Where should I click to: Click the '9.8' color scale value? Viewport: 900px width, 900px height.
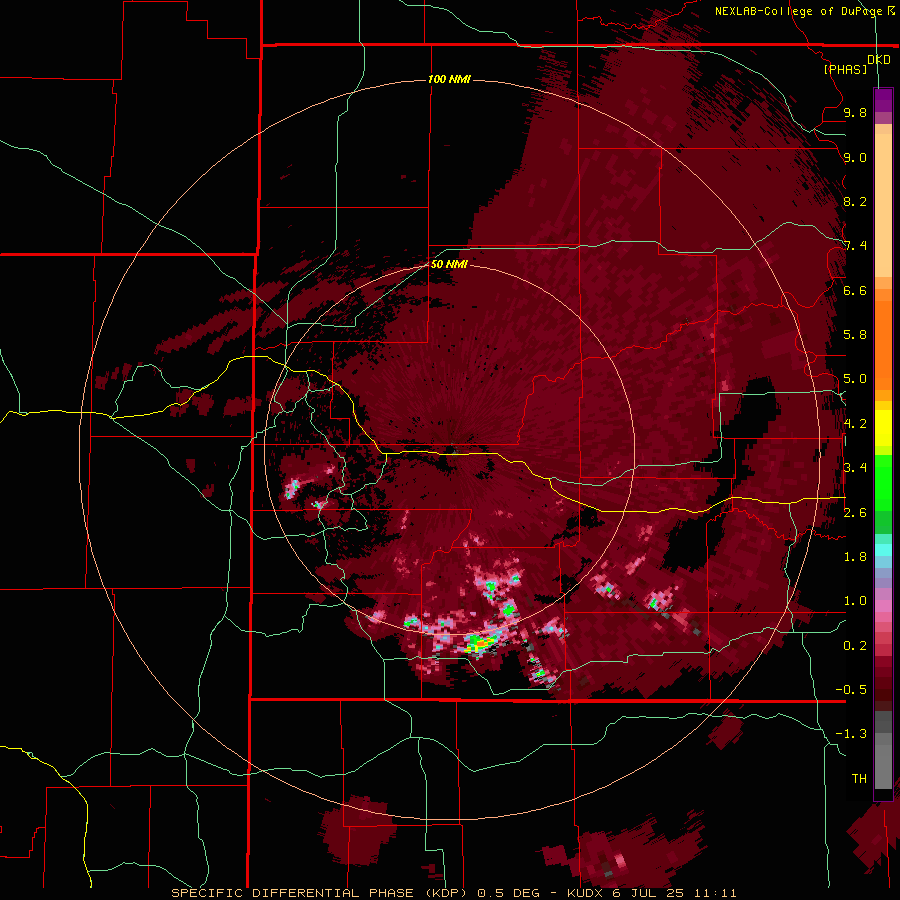pos(855,112)
